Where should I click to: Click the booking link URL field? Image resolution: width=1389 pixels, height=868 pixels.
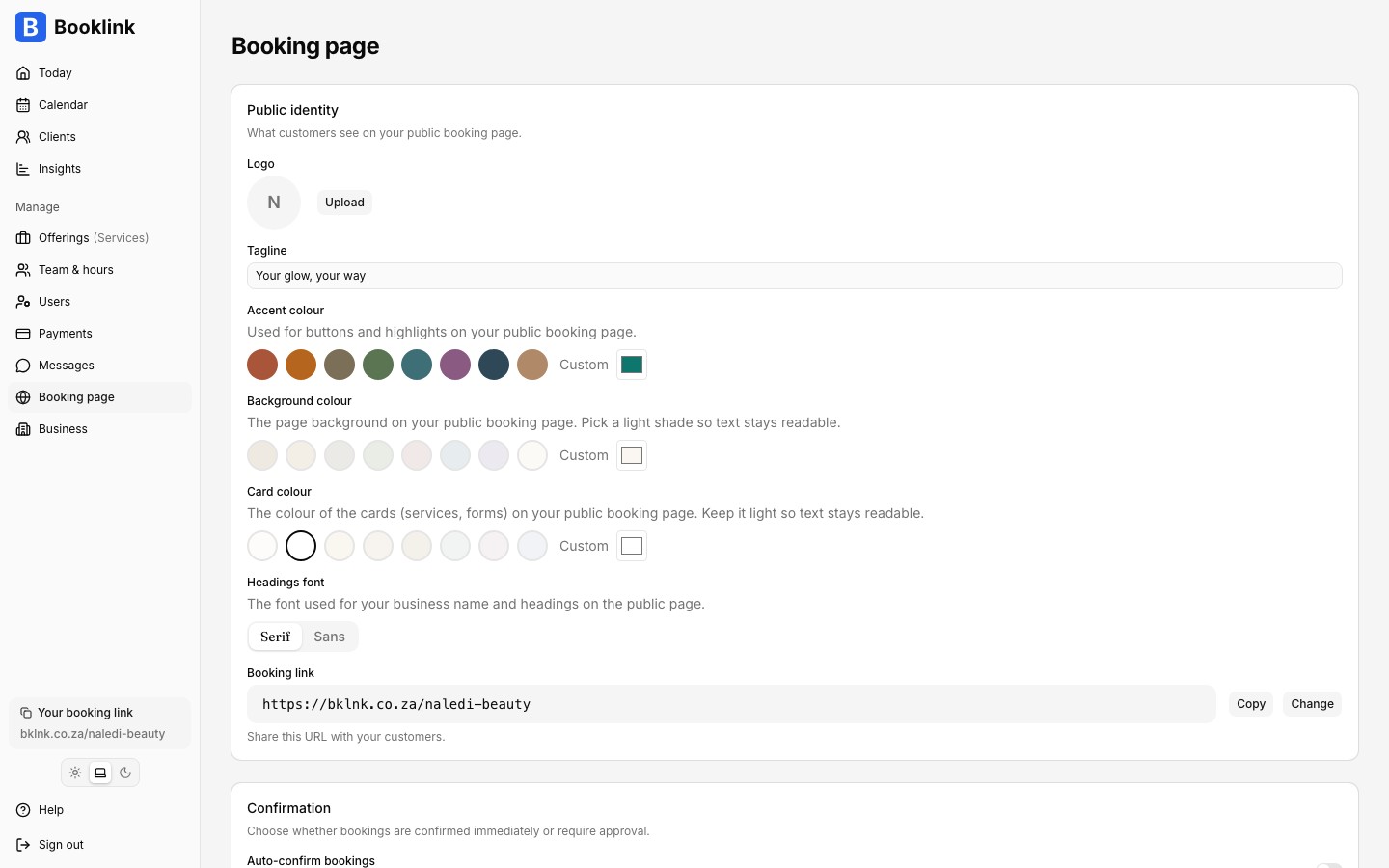point(731,704)
